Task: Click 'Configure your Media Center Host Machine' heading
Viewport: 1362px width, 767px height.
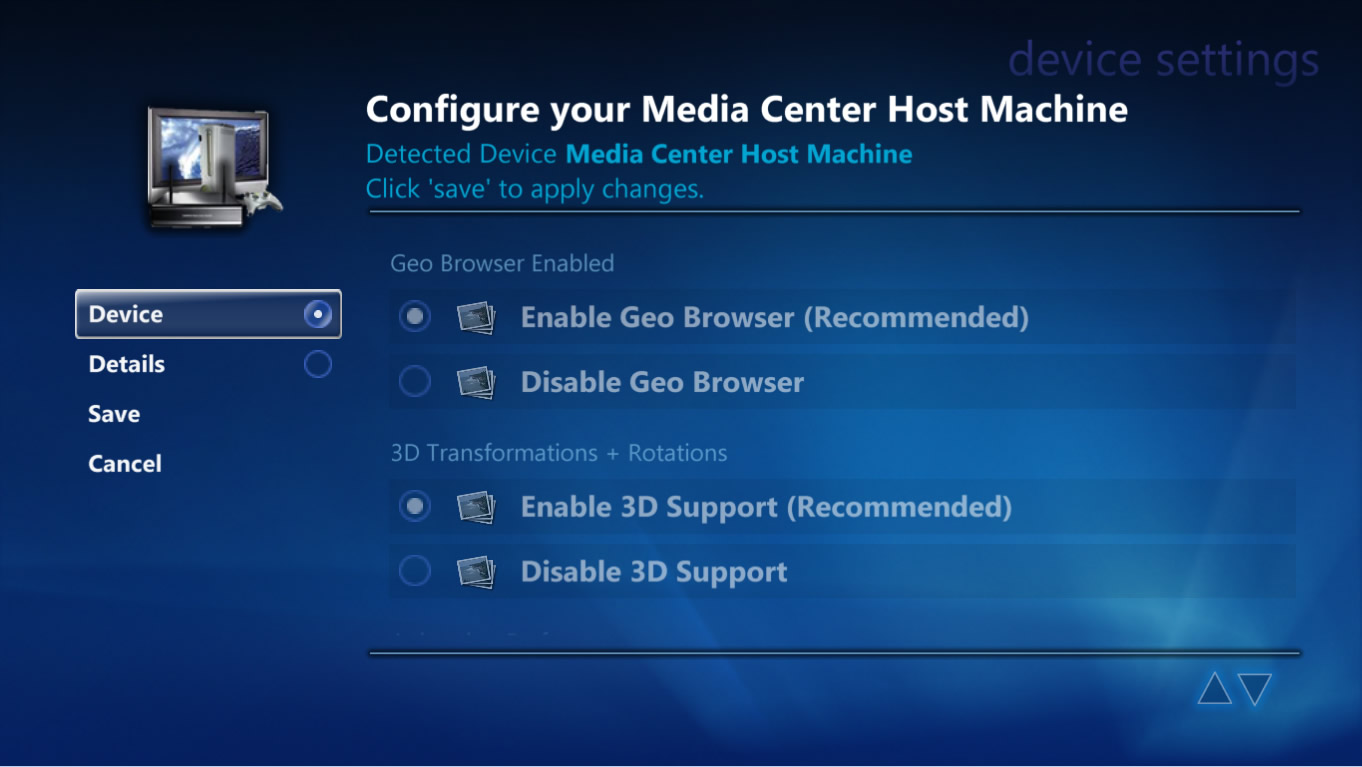Action: tap(747, 109)
